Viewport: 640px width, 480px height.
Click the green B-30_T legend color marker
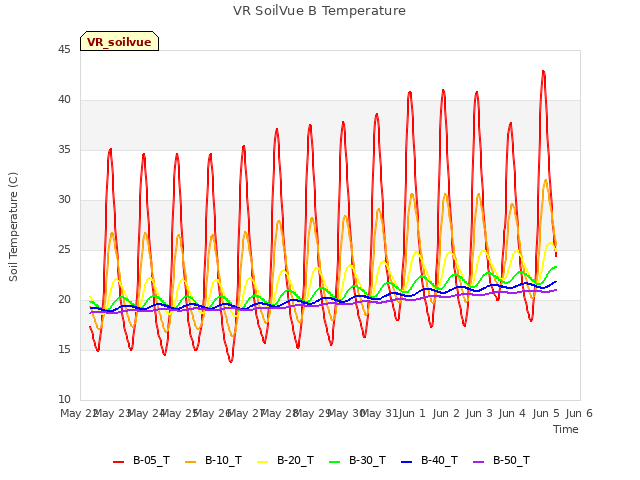point(334,462)
